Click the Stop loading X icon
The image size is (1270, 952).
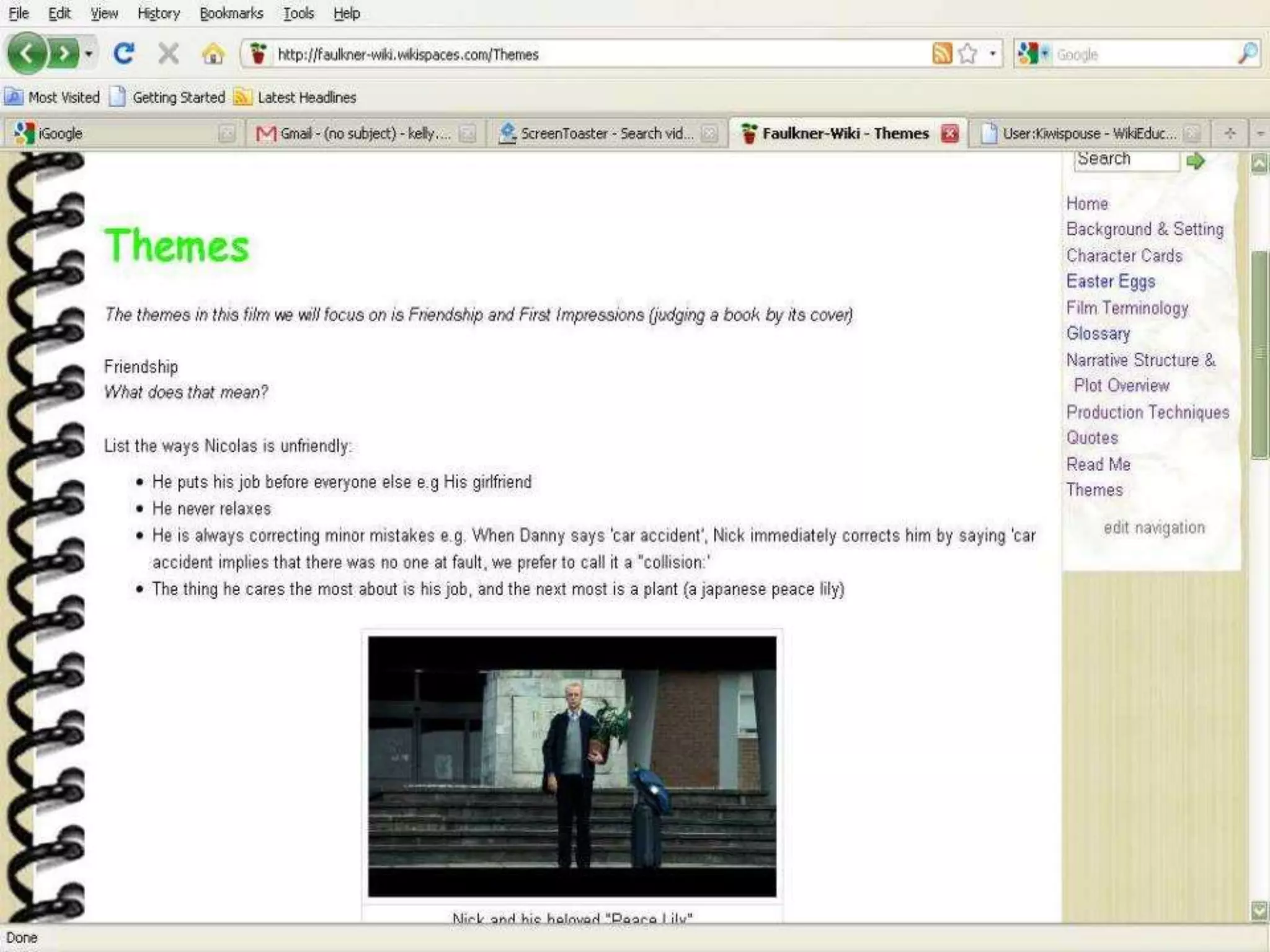168,54
